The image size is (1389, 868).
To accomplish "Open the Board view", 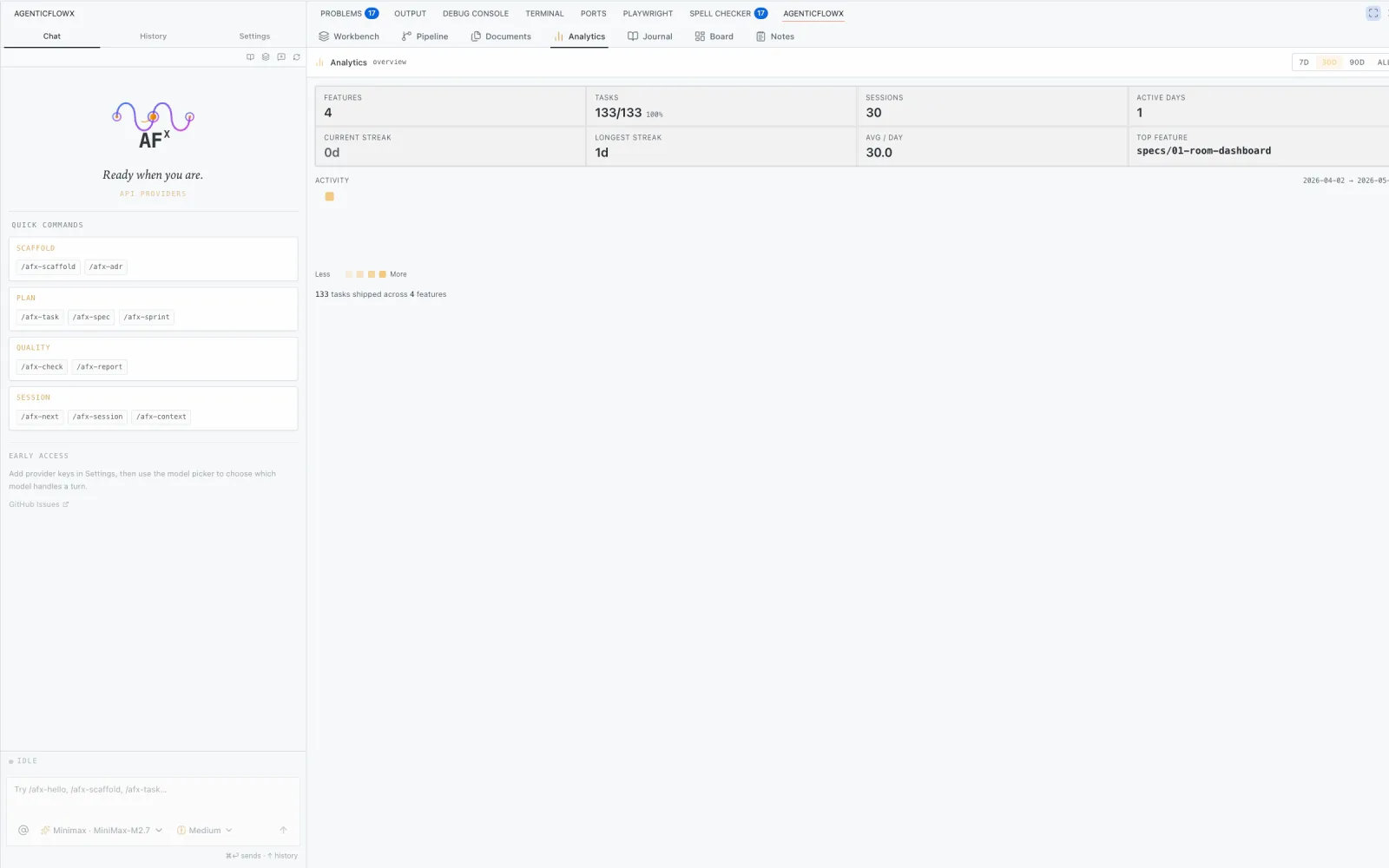I will (714, 36).
